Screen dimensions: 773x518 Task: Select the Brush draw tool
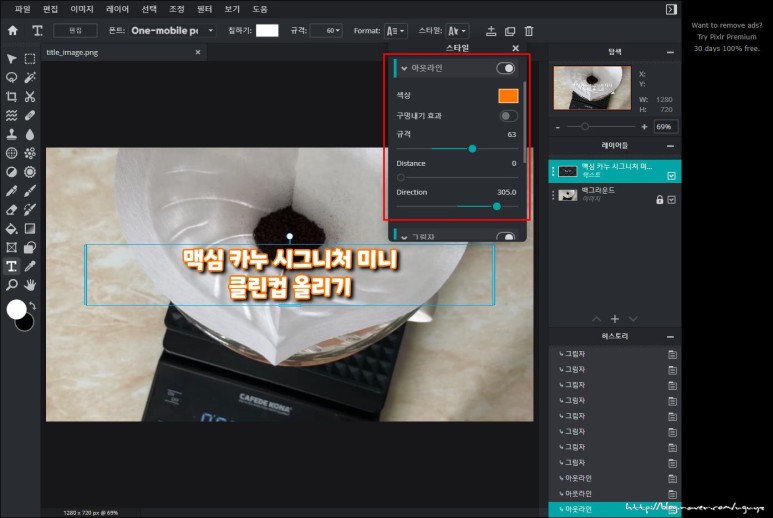tap(30, 191)
